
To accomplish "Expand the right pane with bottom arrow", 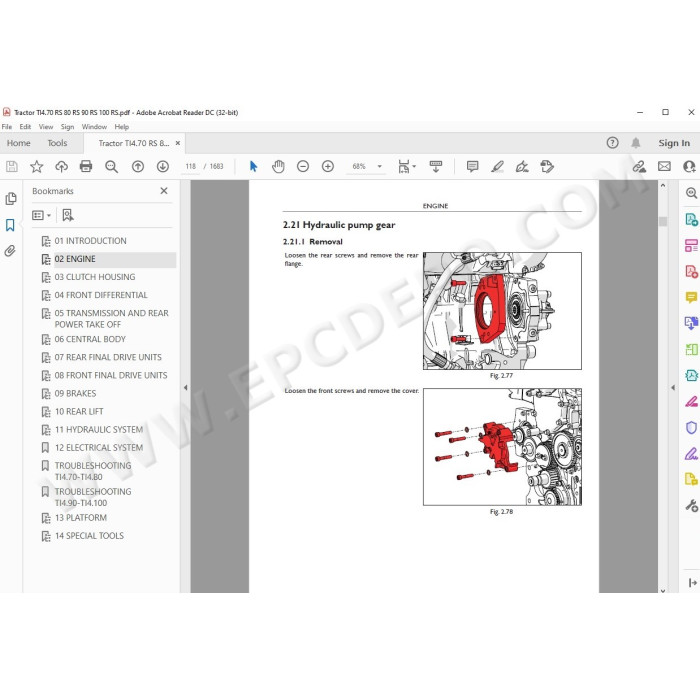I will [692, 583].
